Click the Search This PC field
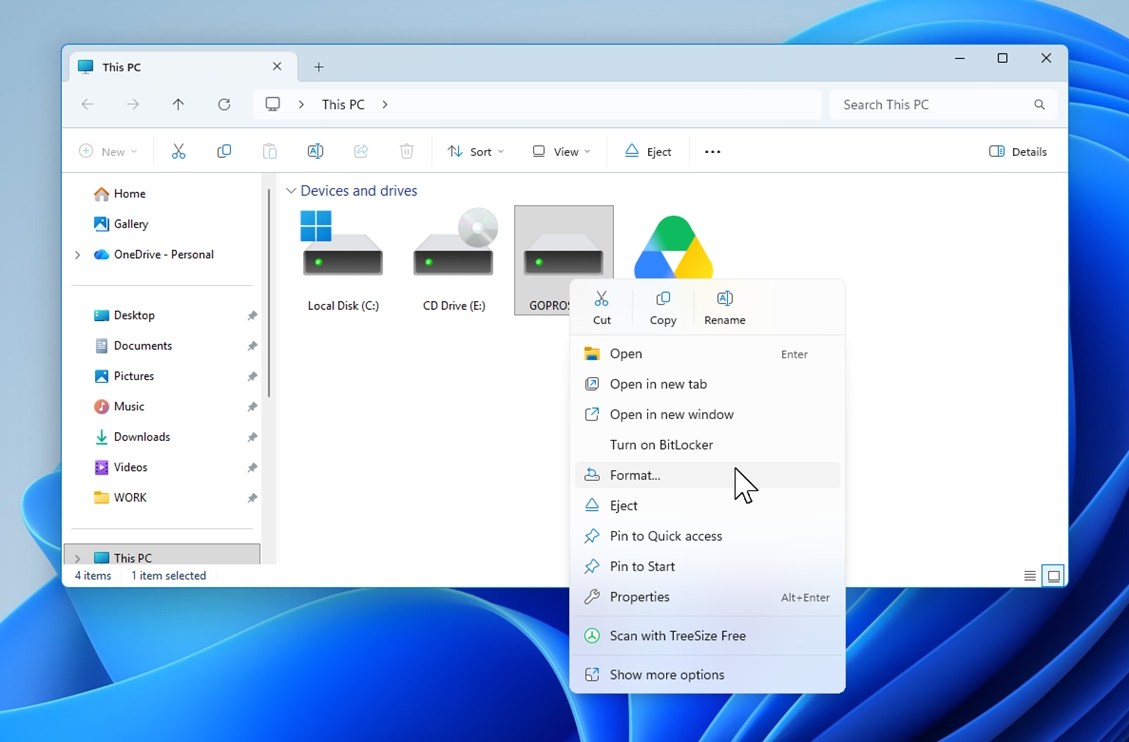 coord(943,104)
